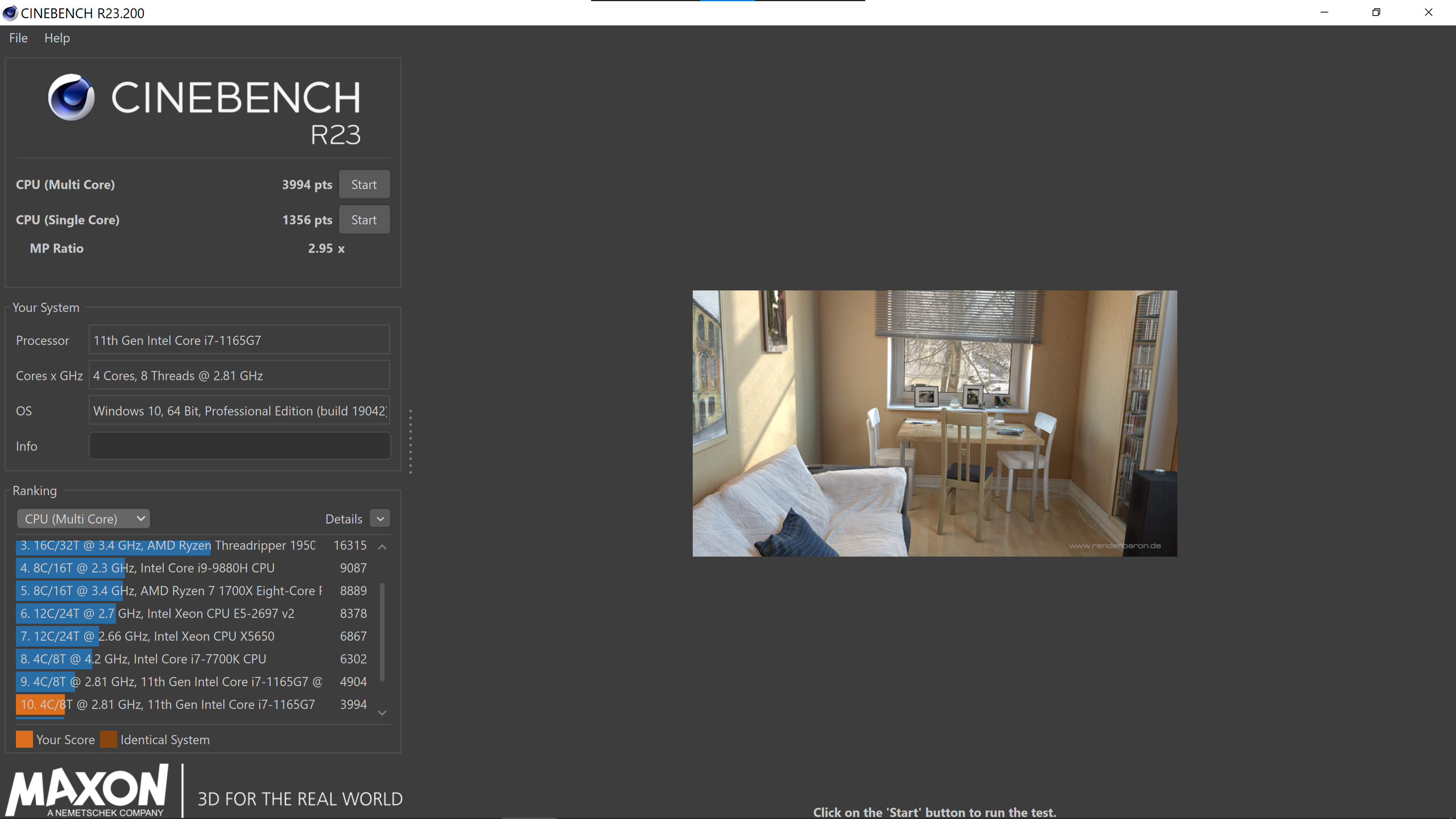The image size is (1456, 819).
Task: Open the File menu
Action: pyautogui.click(x=18, y=38)
